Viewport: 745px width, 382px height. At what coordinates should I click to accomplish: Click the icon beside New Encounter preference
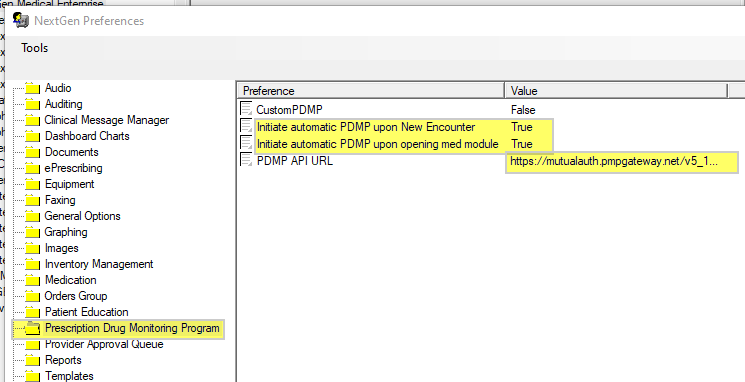(x=246, y=126)
